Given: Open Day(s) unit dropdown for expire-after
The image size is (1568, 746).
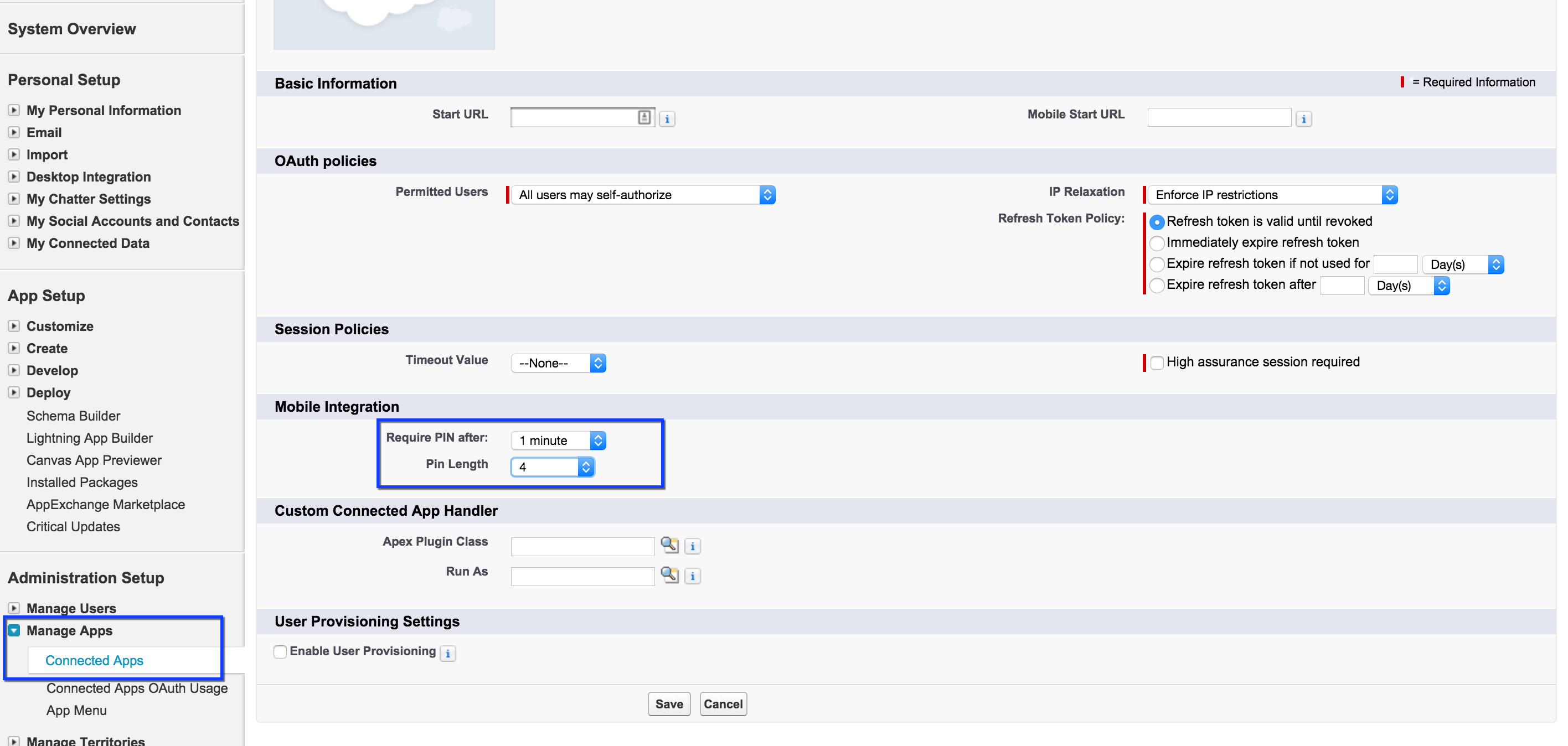Looking at the screenshot, I should (1409, 286).
